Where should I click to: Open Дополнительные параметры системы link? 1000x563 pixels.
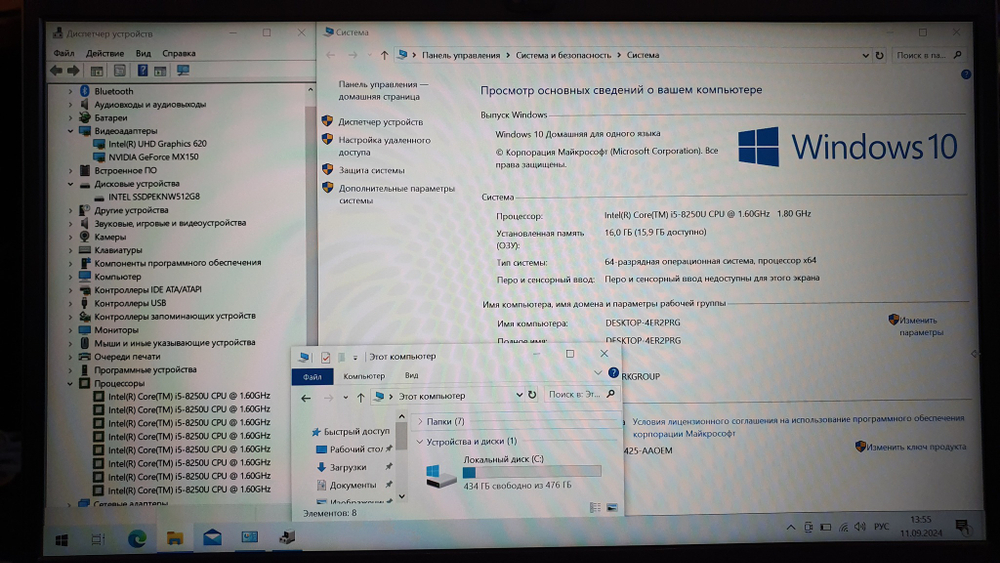(396, 194)
